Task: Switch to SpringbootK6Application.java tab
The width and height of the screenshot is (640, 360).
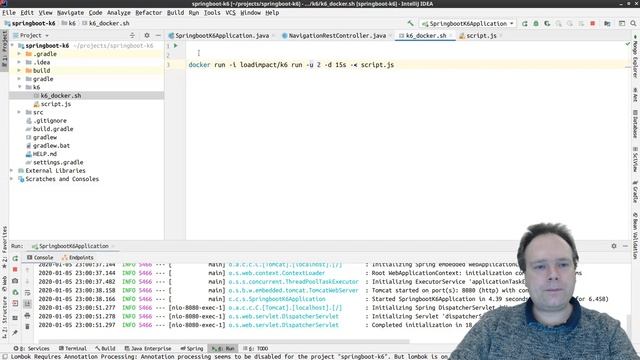Action: (222, 36)
